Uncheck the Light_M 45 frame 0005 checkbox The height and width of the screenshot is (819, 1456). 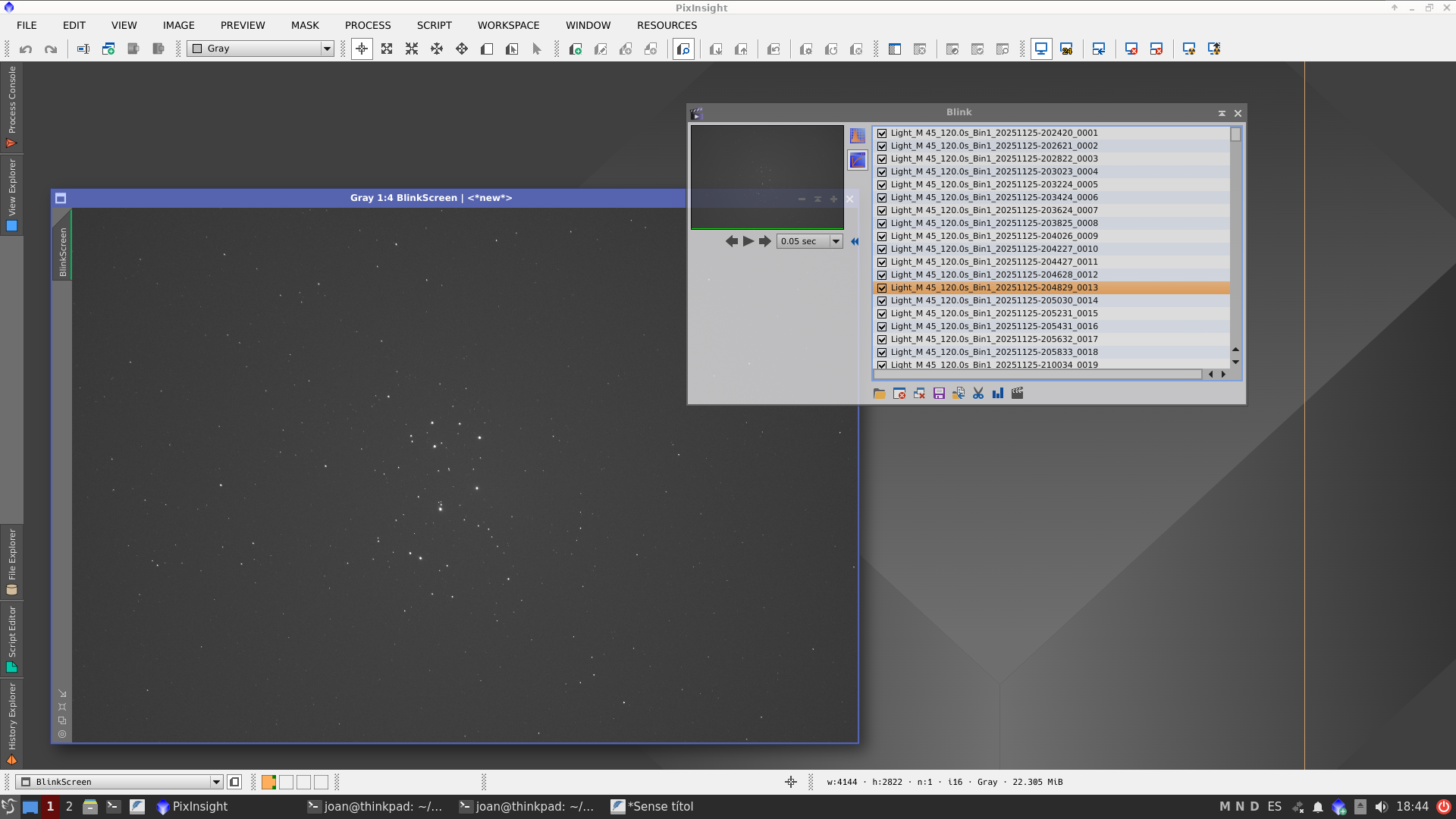point(882,184)
